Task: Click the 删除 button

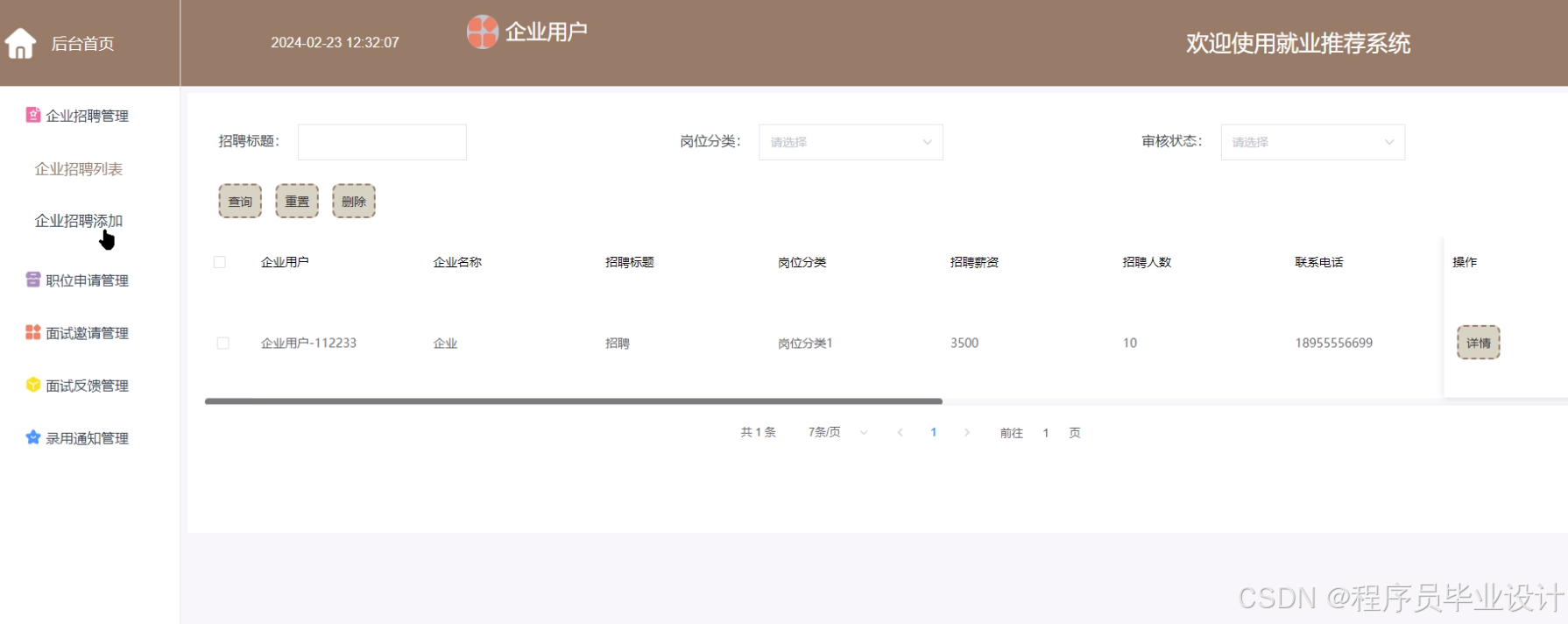Action: (x=354, y=201)
